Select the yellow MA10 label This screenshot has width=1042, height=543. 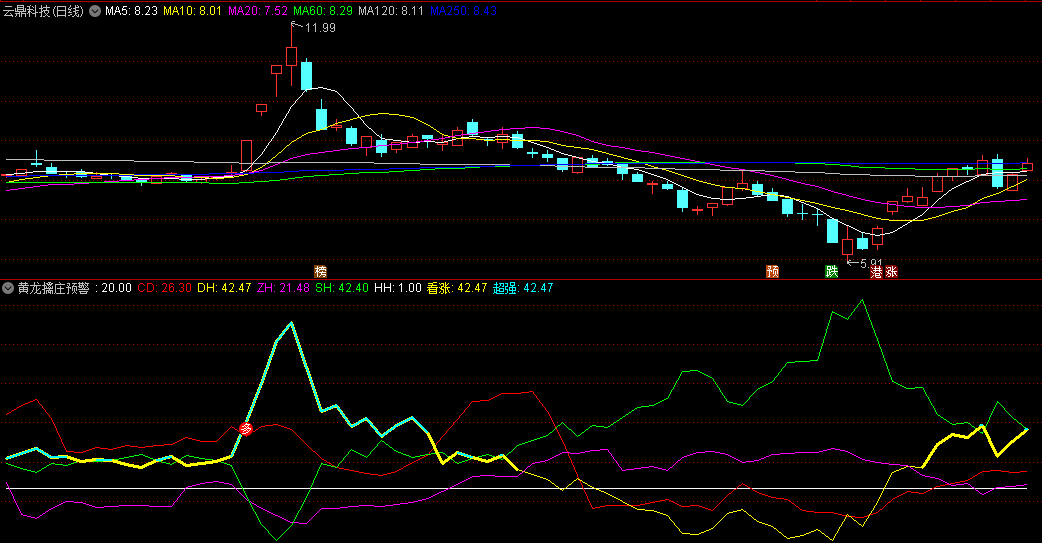(x=192, y=11)
